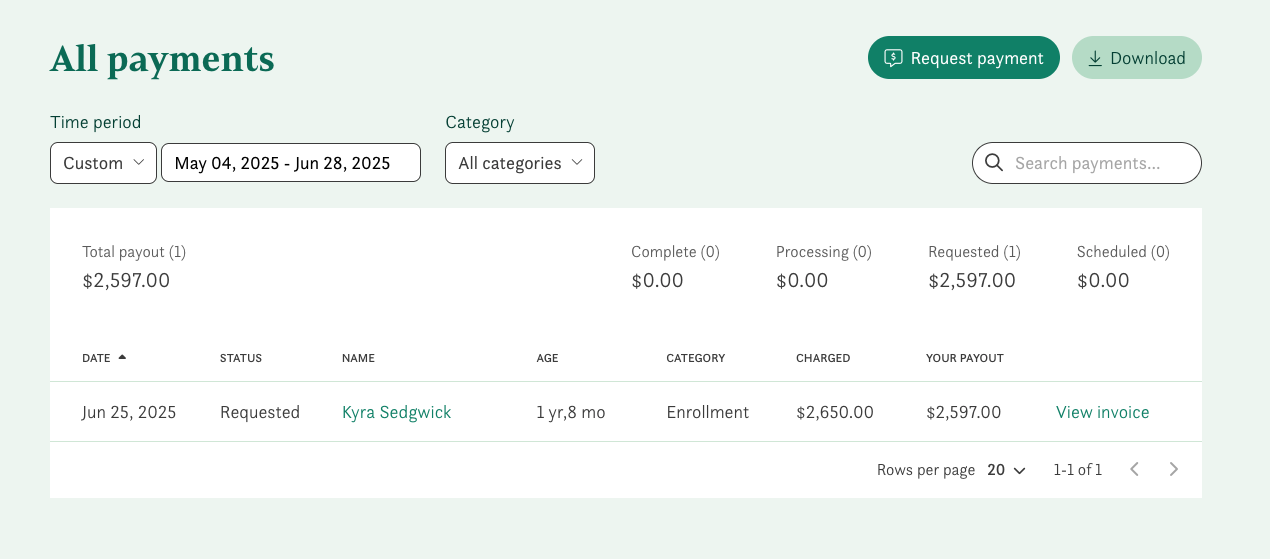
Task: Click the Search payments field
Action: coord(1100,163)
